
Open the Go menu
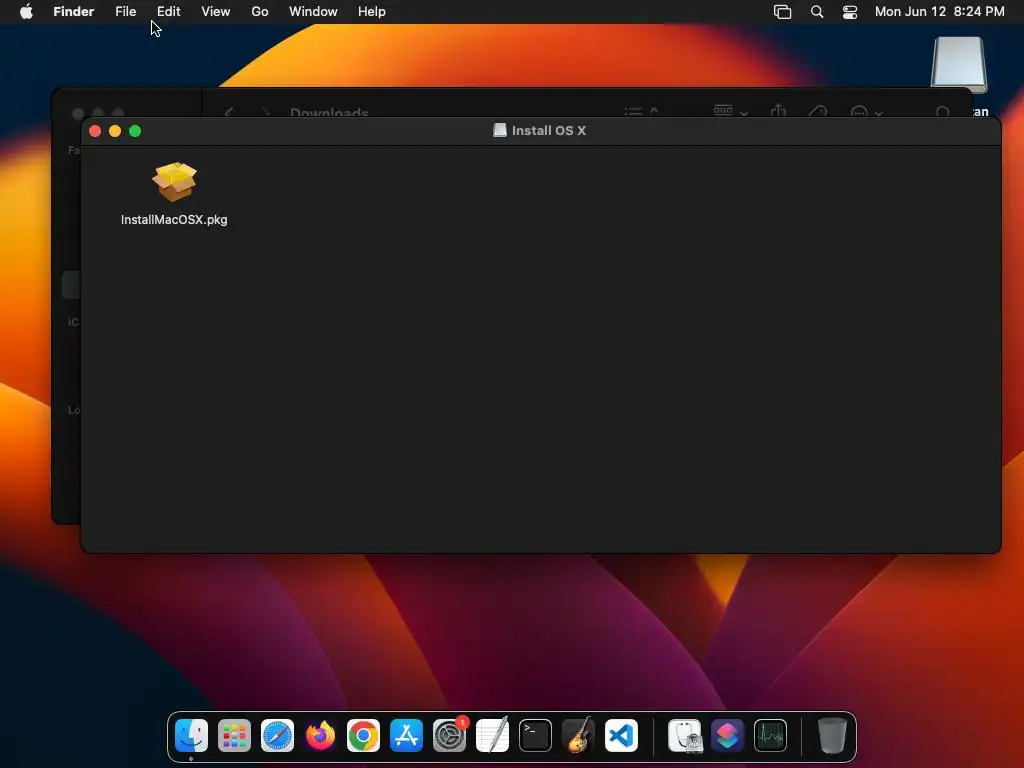(x=260, y=12)
